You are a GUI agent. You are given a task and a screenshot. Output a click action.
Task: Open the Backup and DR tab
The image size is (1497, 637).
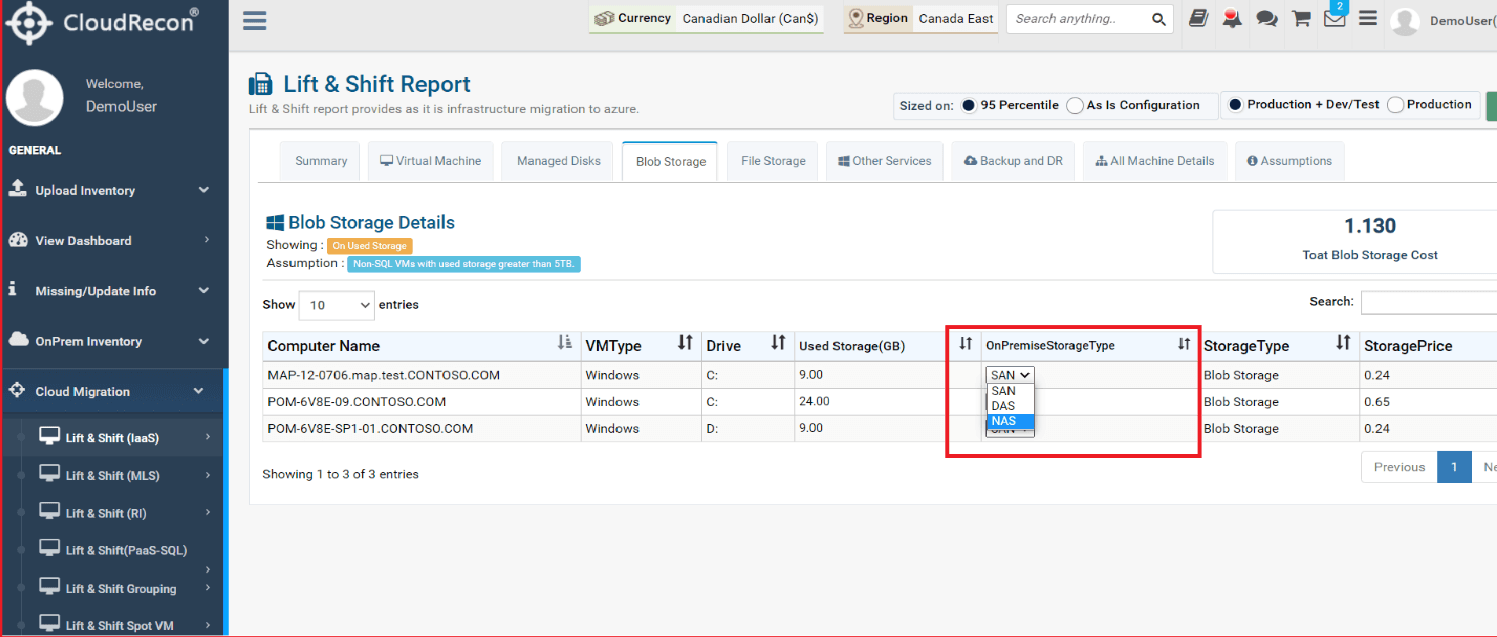coord(1013,161)
